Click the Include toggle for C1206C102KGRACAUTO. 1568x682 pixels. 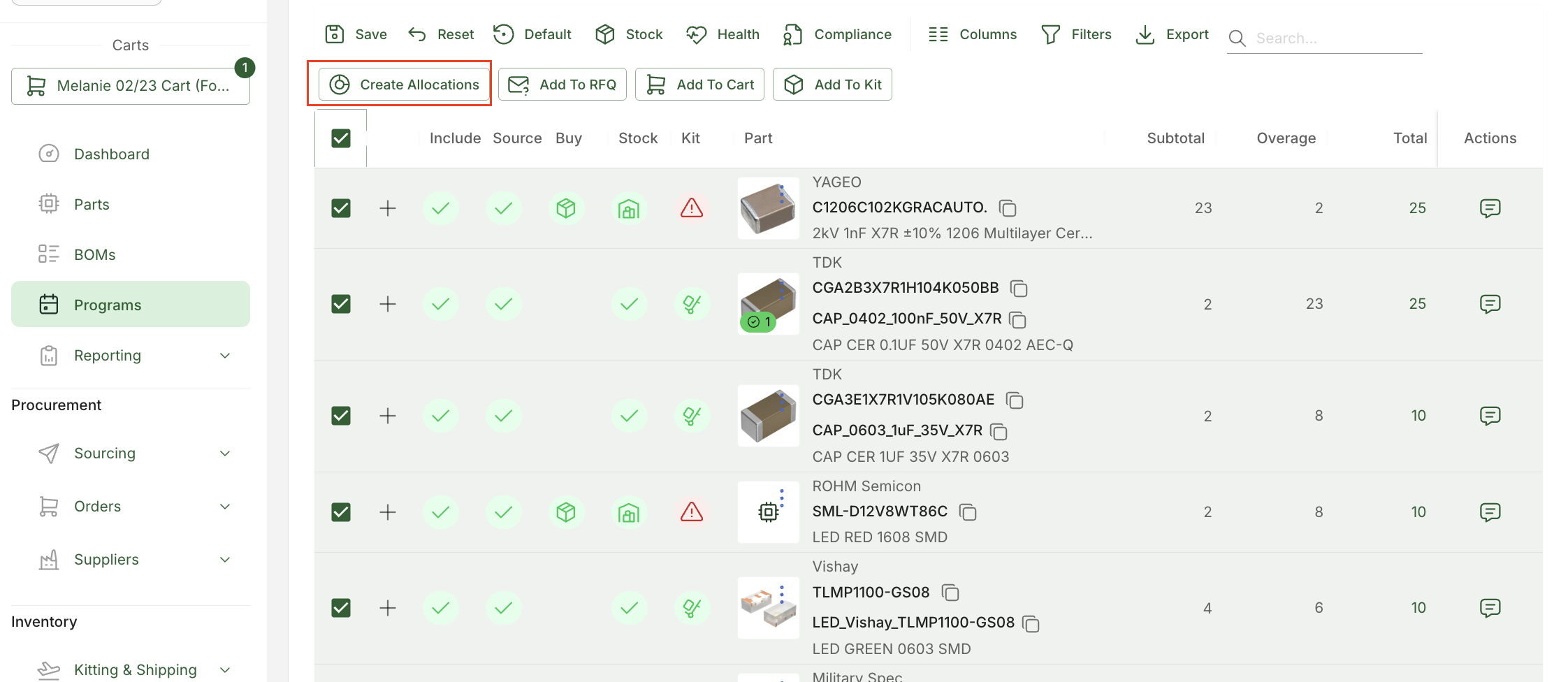441,208
